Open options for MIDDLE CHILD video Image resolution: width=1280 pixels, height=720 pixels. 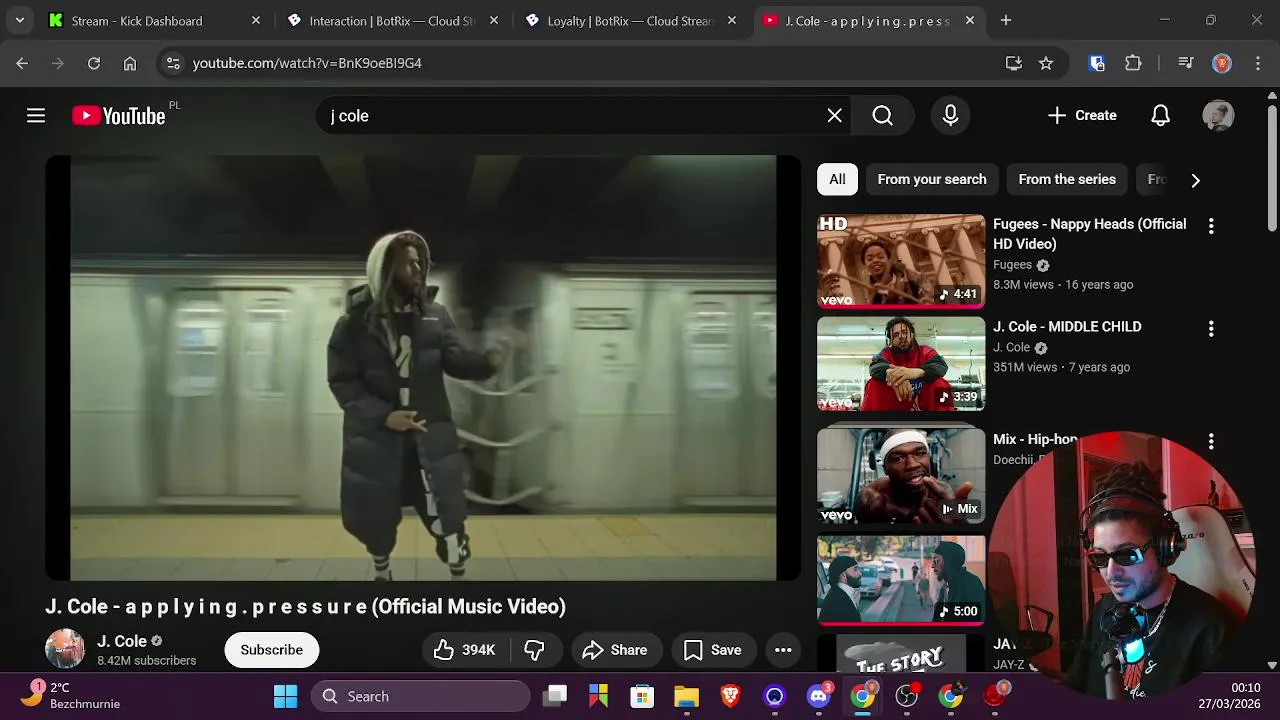[1211, 328]
